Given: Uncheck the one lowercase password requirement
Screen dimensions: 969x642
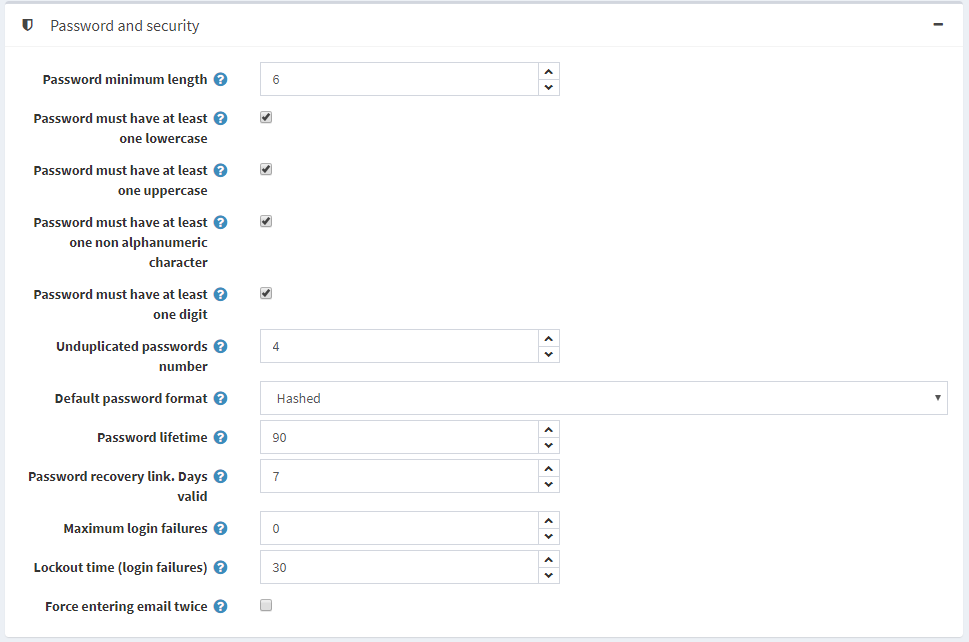Looking at the screenshot, I should 266,117.
